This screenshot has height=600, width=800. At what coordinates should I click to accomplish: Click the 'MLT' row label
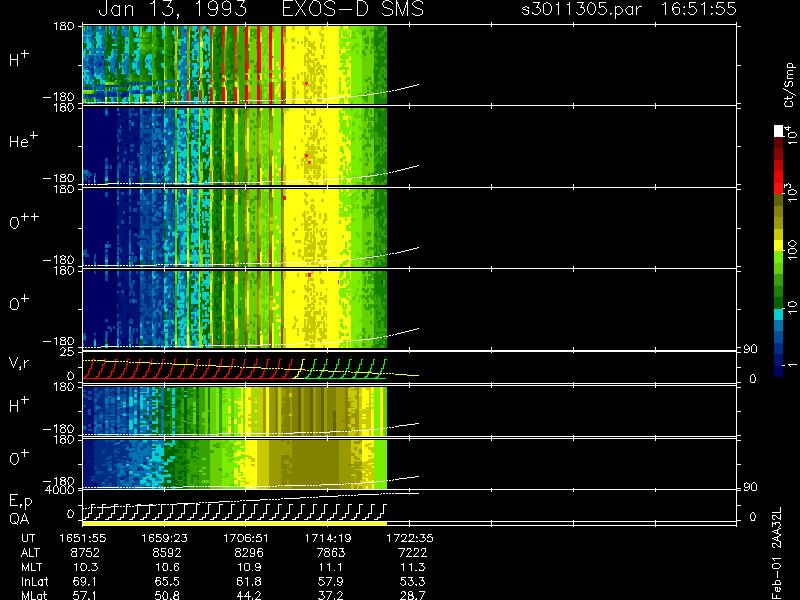click(x=31, y=567)
